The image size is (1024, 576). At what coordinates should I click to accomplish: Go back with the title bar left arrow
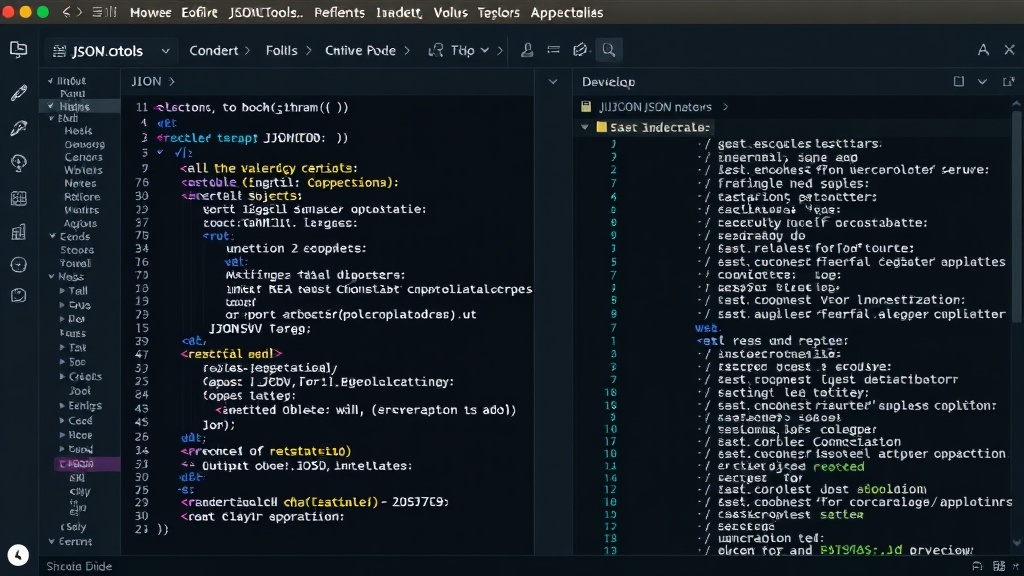(66, 12)
